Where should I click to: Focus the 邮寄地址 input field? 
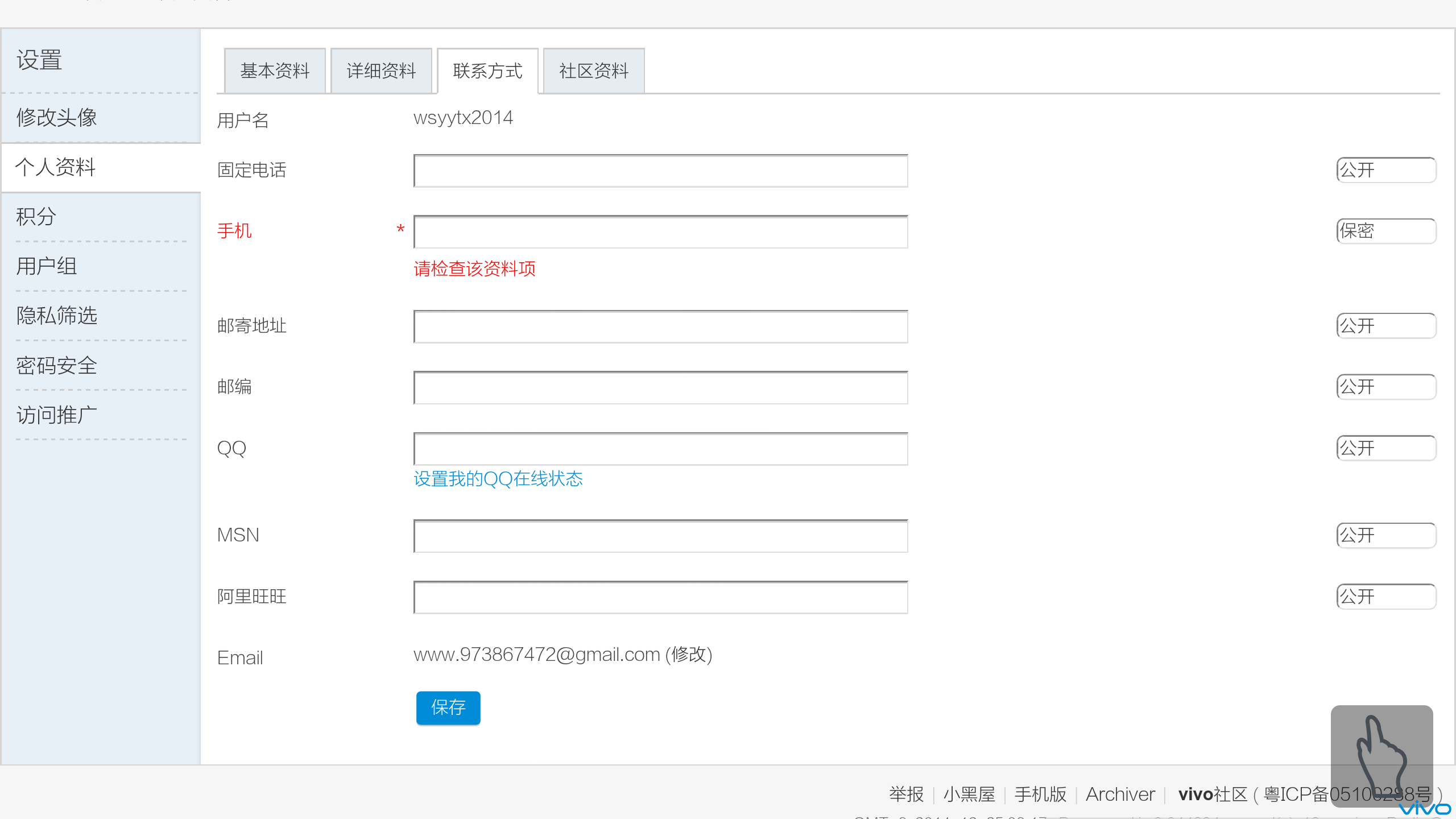(661, 326)
